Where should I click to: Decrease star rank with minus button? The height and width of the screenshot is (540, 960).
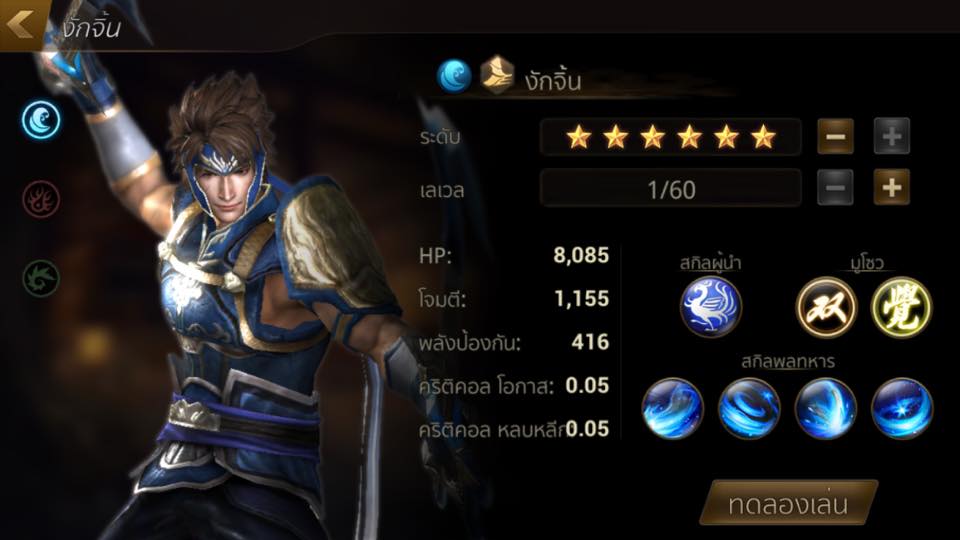(836, 136)
